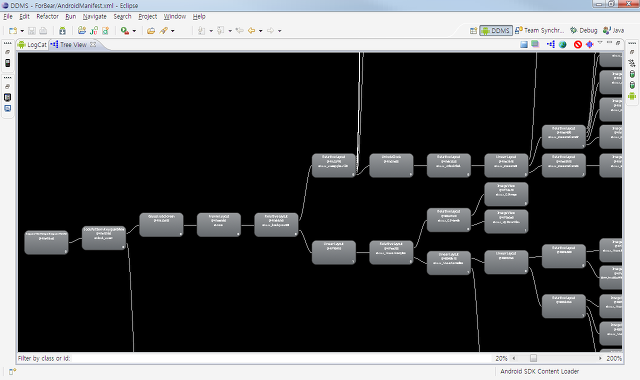Open the Search icon dropdown arrow
The height and width of the screenshot is (380, 640).
[x=173, y=31]
